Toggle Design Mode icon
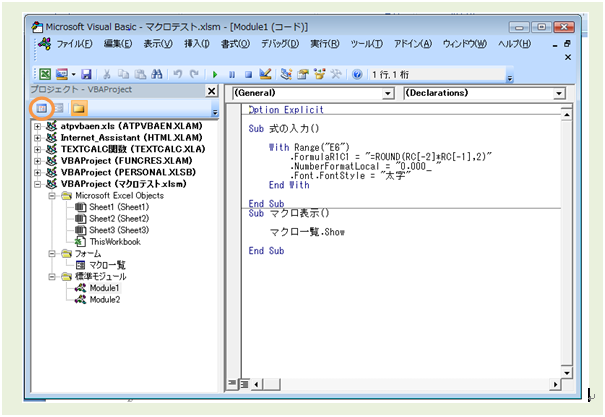 click(x=265, y=74)
